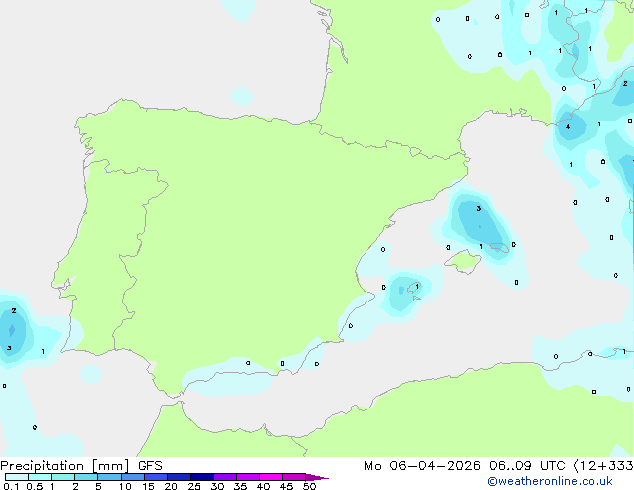Select the 40 mm magenta legend swatch
The image size is (634, 490).
[x=271, y=477]
